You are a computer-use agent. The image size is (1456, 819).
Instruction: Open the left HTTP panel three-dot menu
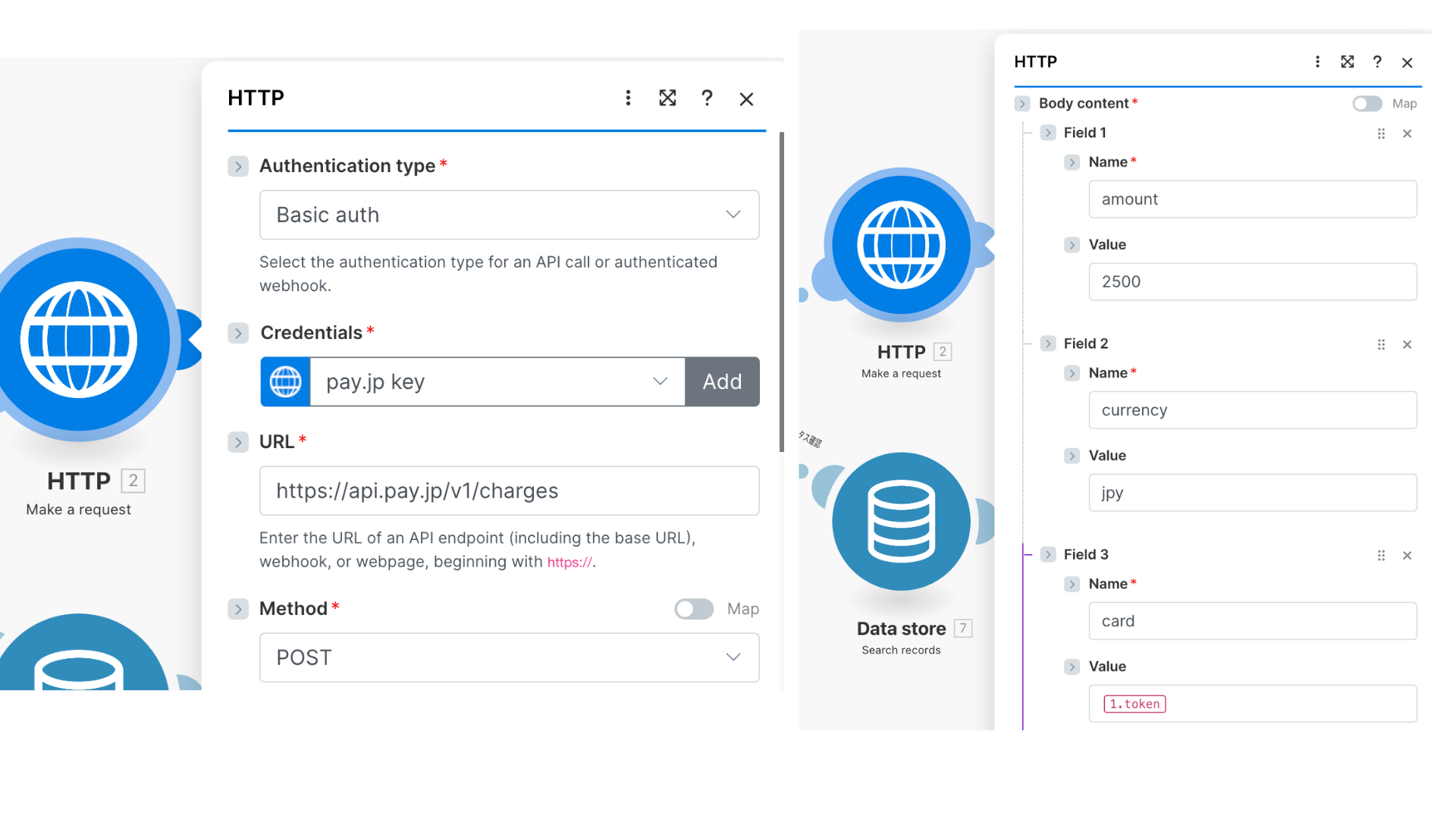(x=628, y=98)
